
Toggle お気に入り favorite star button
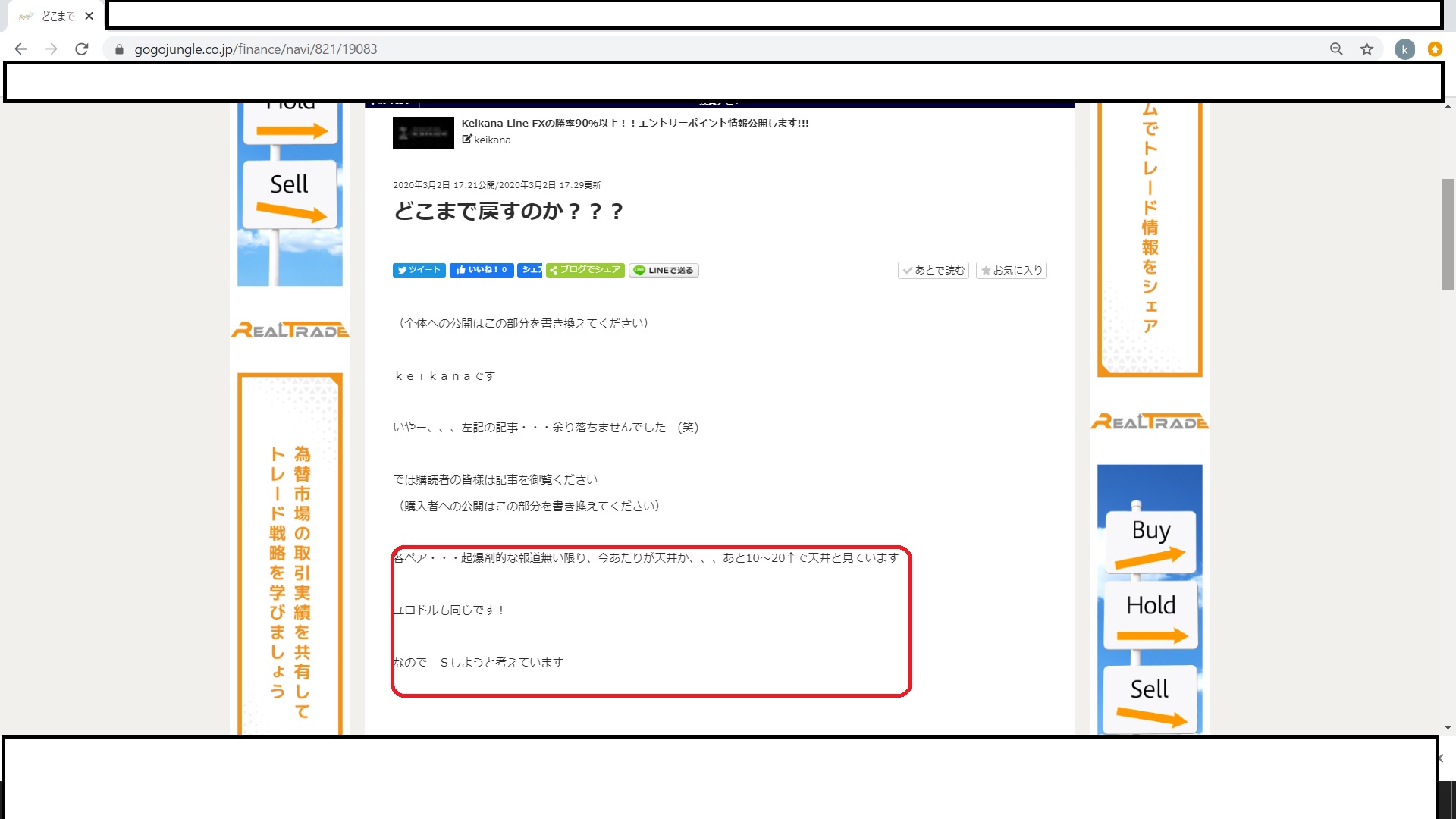tap(1011, 270)
